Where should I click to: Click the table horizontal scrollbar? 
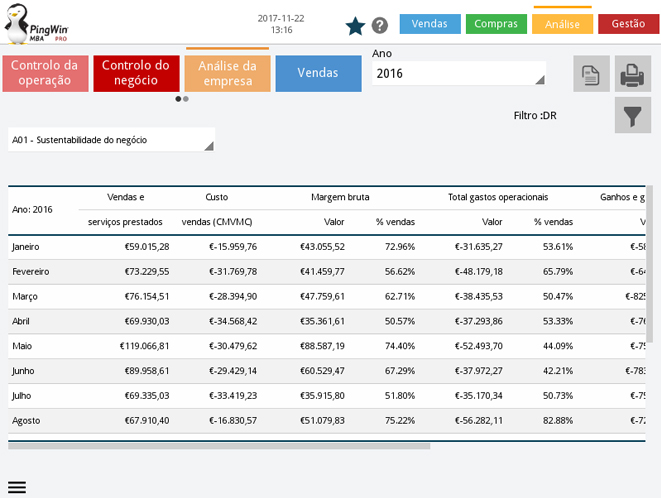tap(219, 446)
